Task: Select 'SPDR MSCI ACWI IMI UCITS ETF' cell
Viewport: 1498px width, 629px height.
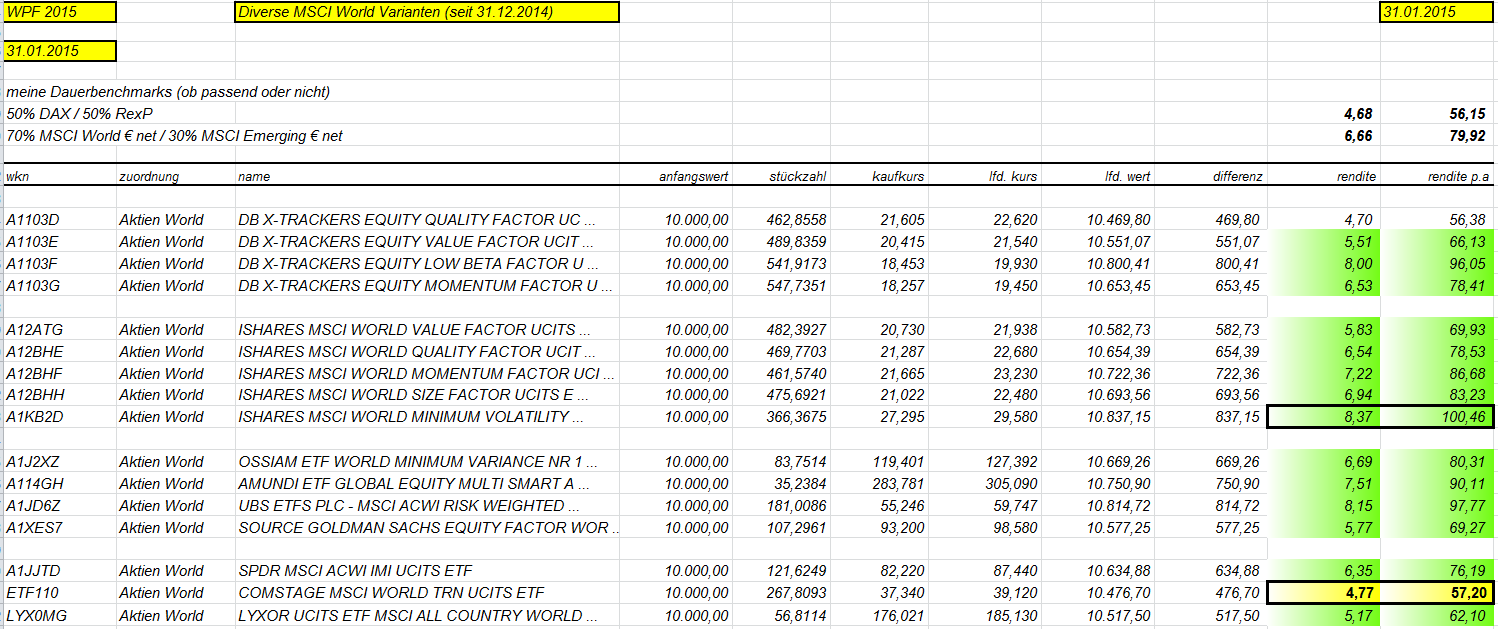Action: [x=355, y=571]
